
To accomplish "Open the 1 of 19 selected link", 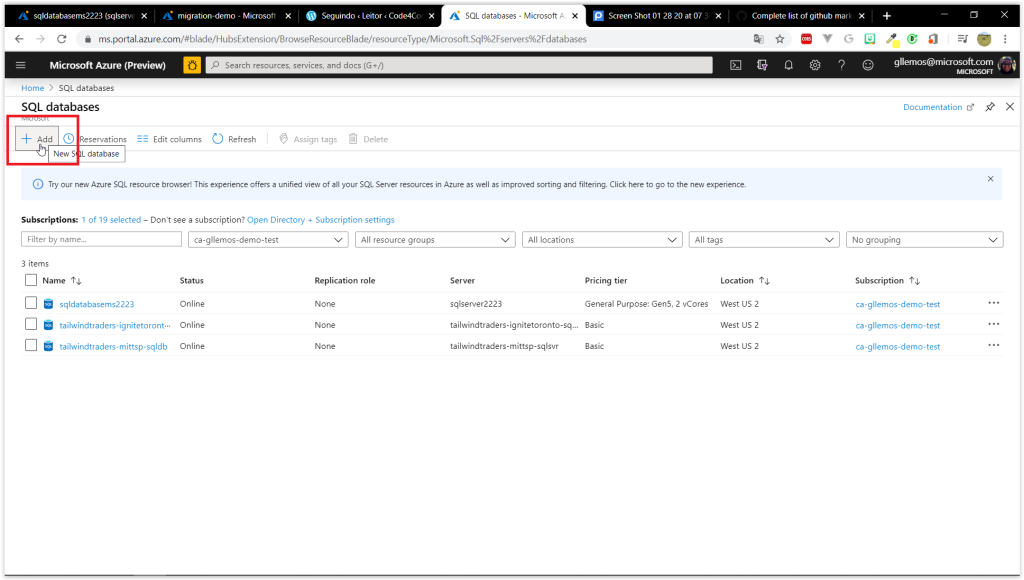I will click(111, 220).
